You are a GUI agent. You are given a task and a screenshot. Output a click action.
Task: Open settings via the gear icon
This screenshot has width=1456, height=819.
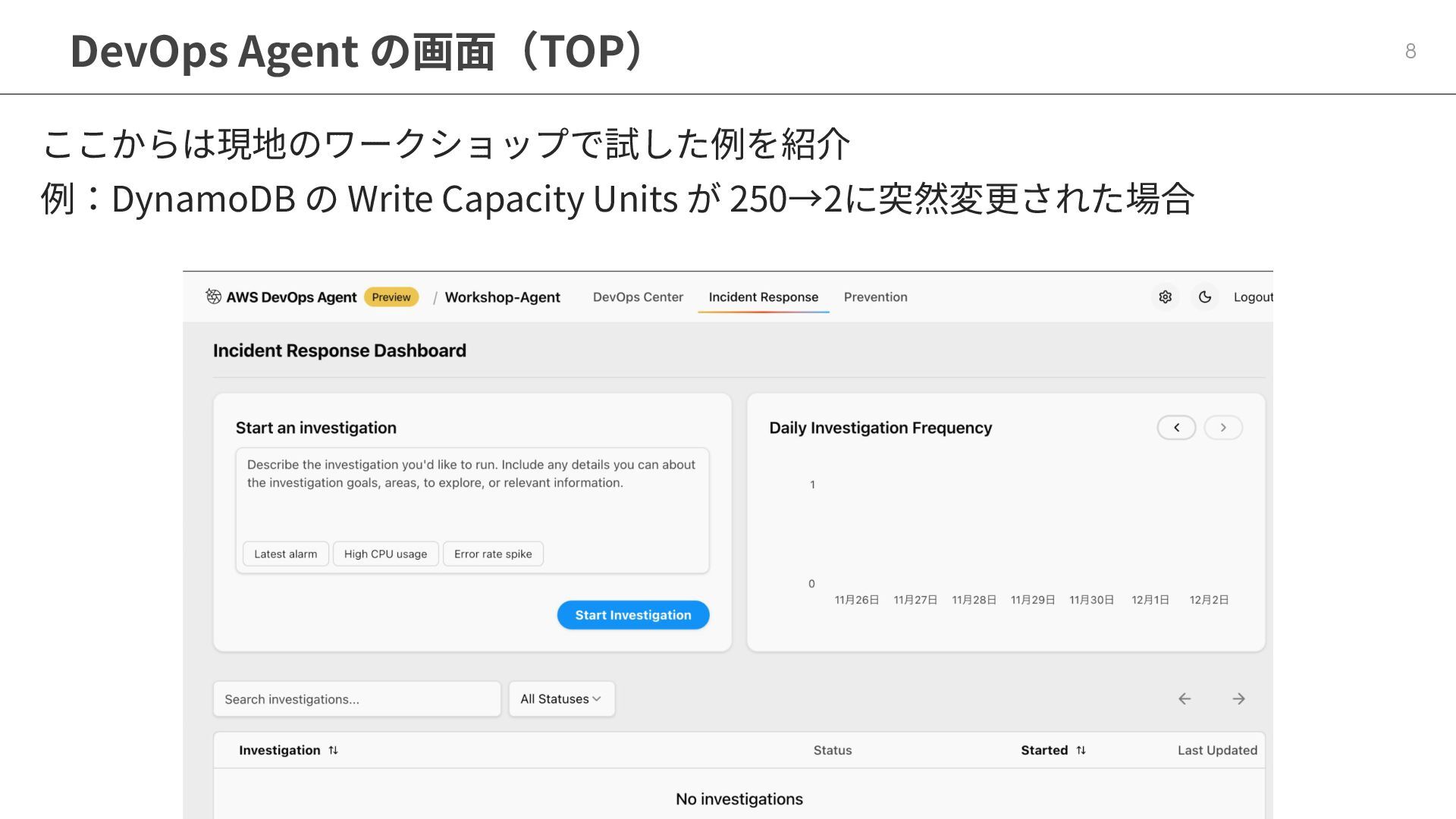coord(1166,297)
